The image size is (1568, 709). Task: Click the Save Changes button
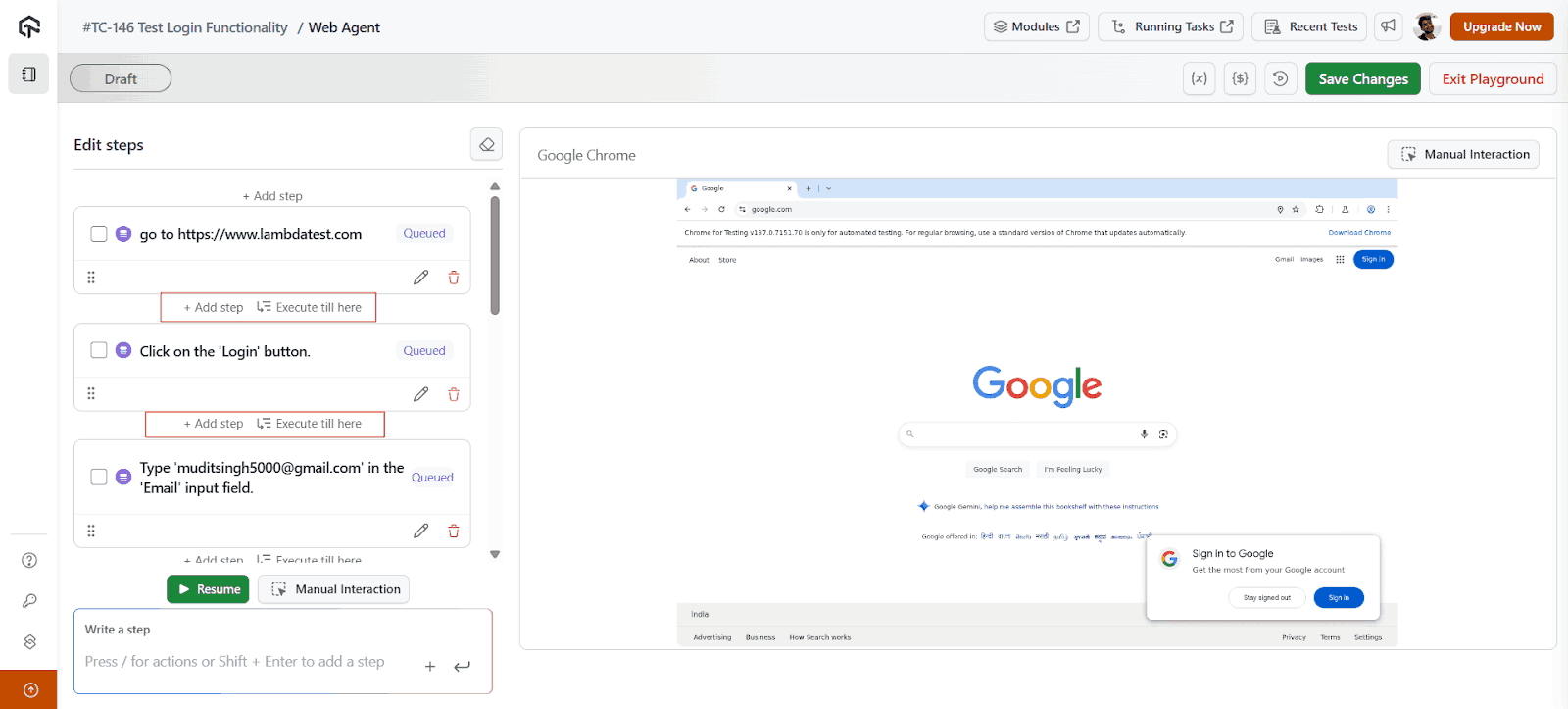pyautogui.click(x=1363, y=78)
